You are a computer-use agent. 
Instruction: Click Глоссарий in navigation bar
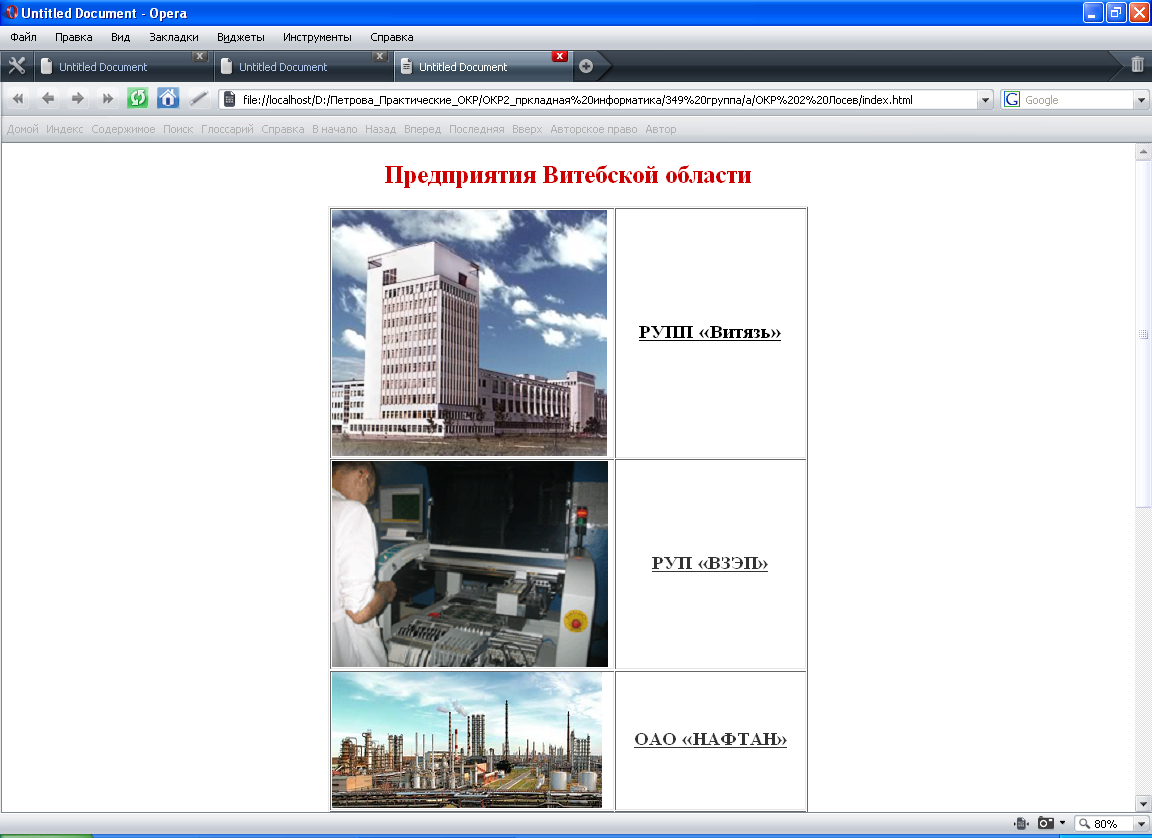[x=227, y=129]
